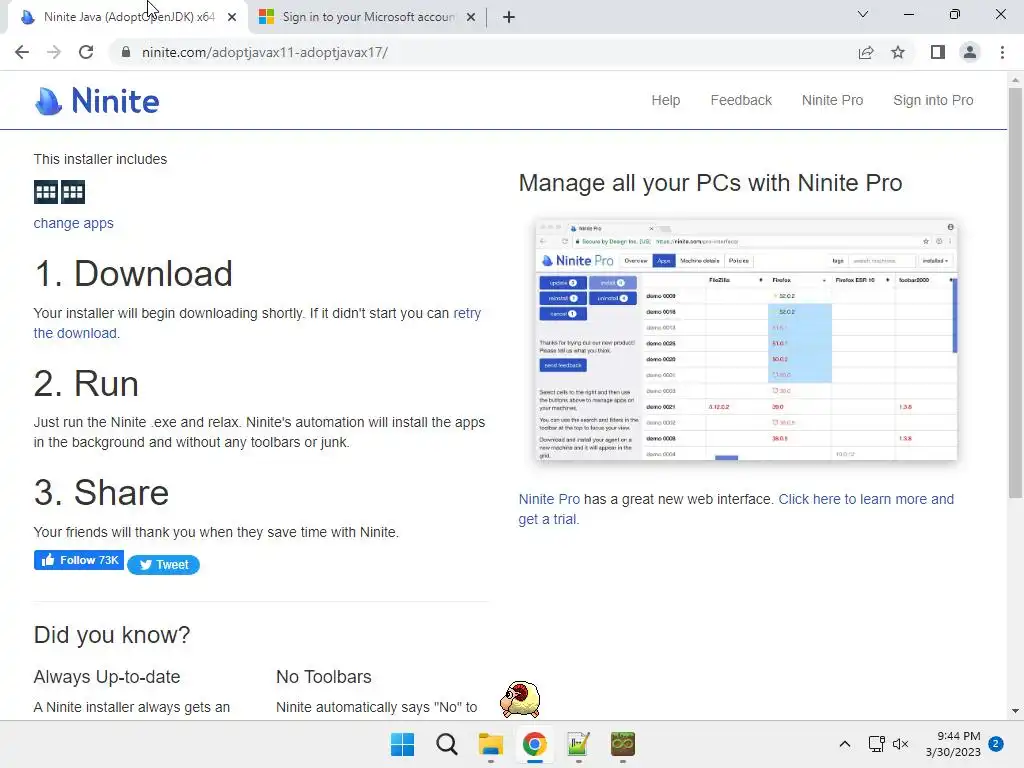This screenshot has height=768, width=1024.
Task: Switch to the Microsoft account sign-in tab
Action: (366, 17)
